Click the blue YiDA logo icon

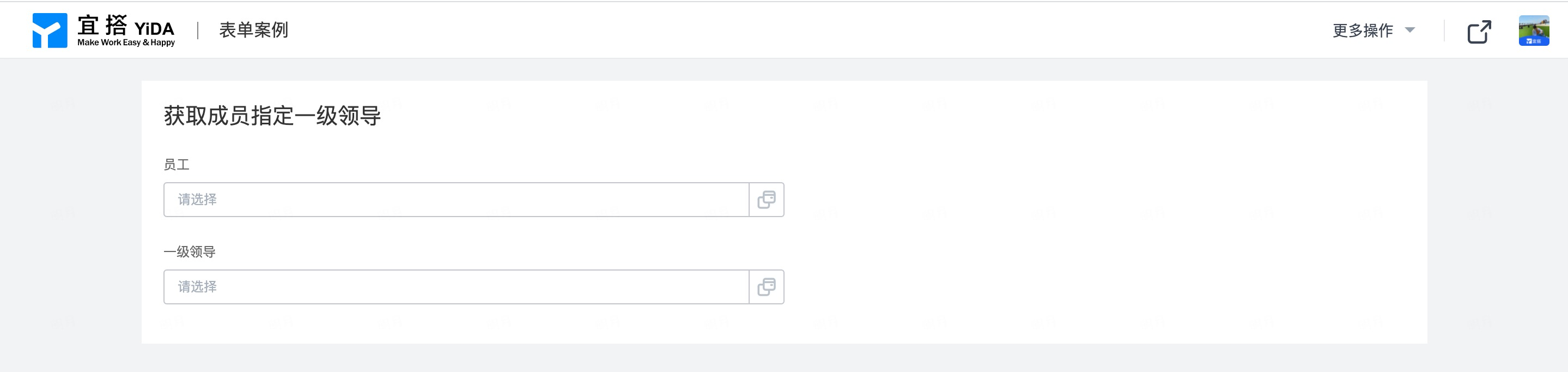(x=50, y=30)
